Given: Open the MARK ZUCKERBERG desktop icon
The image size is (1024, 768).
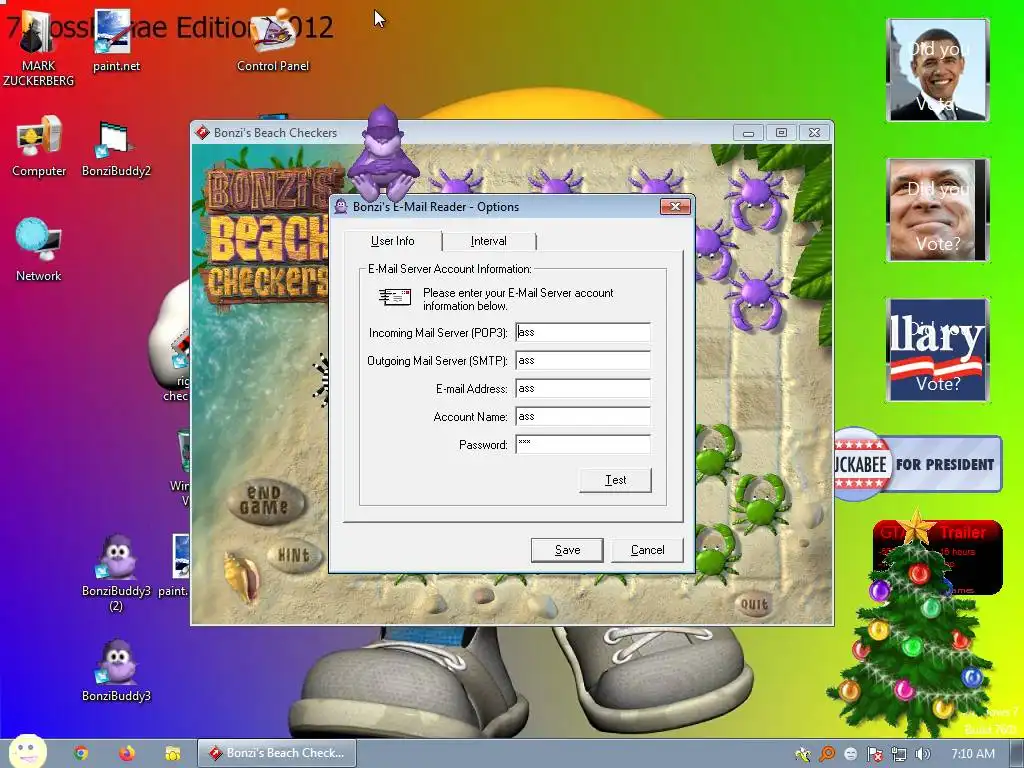Looking at the screenshot, I should coord(38,49).
